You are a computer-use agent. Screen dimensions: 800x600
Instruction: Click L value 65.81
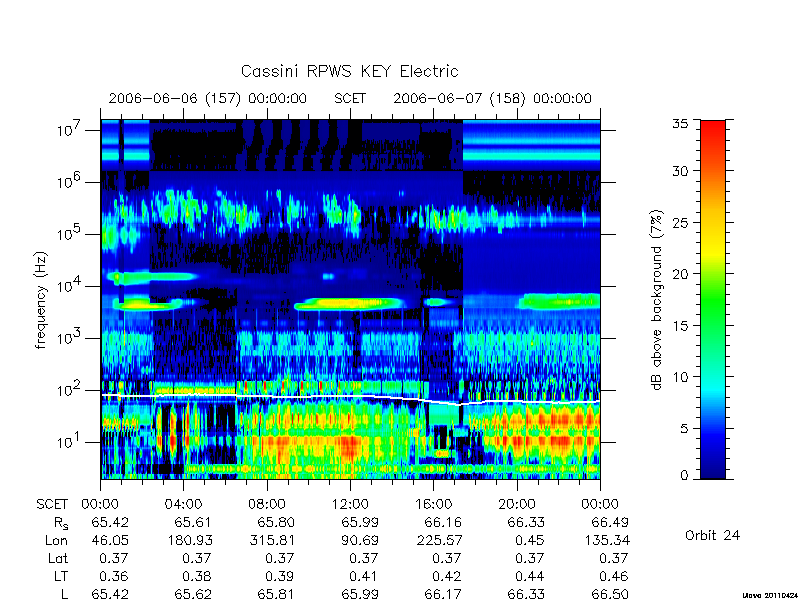[x=276, y=594]
